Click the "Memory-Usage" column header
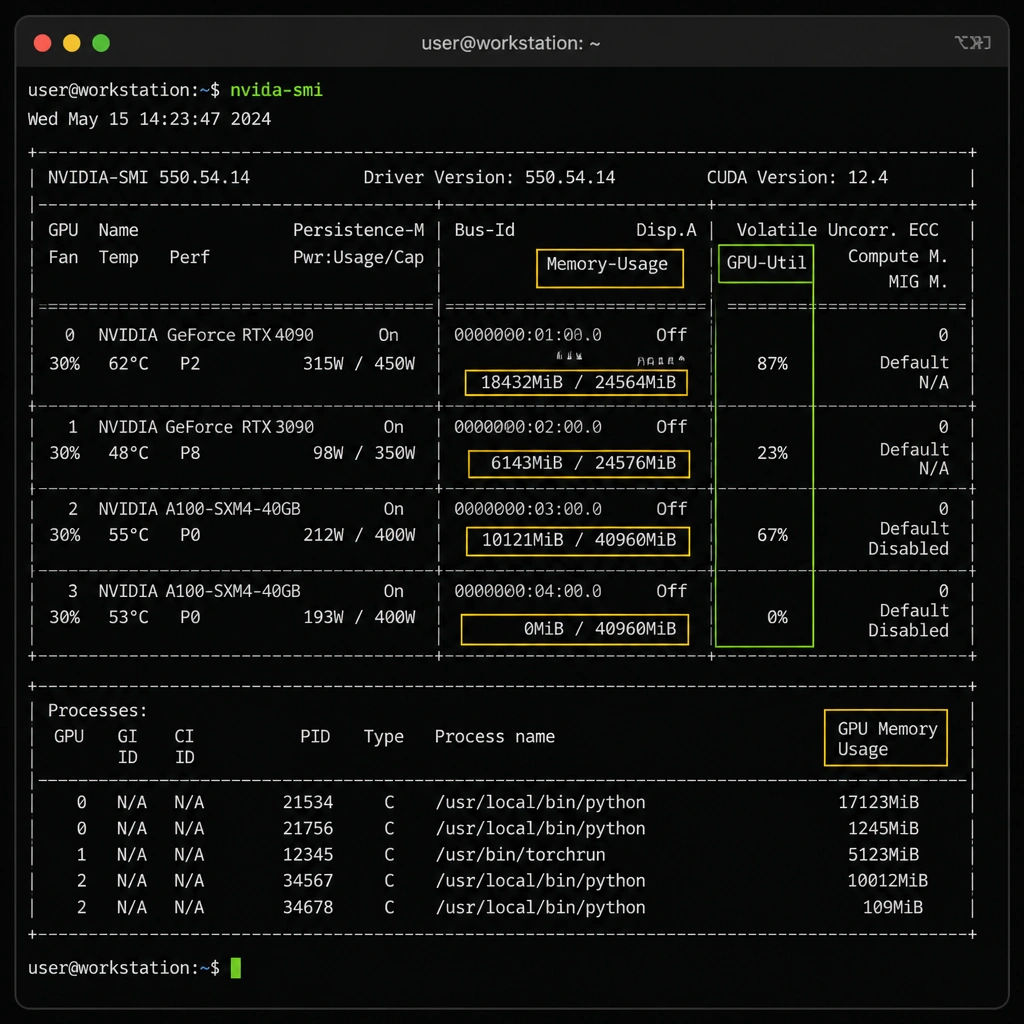The width and height of the screenshot is (1024, 1024). 609,268
